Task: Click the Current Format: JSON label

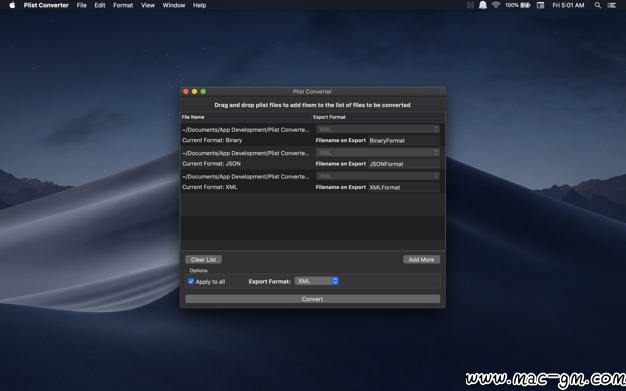Action: coord(211,163)
